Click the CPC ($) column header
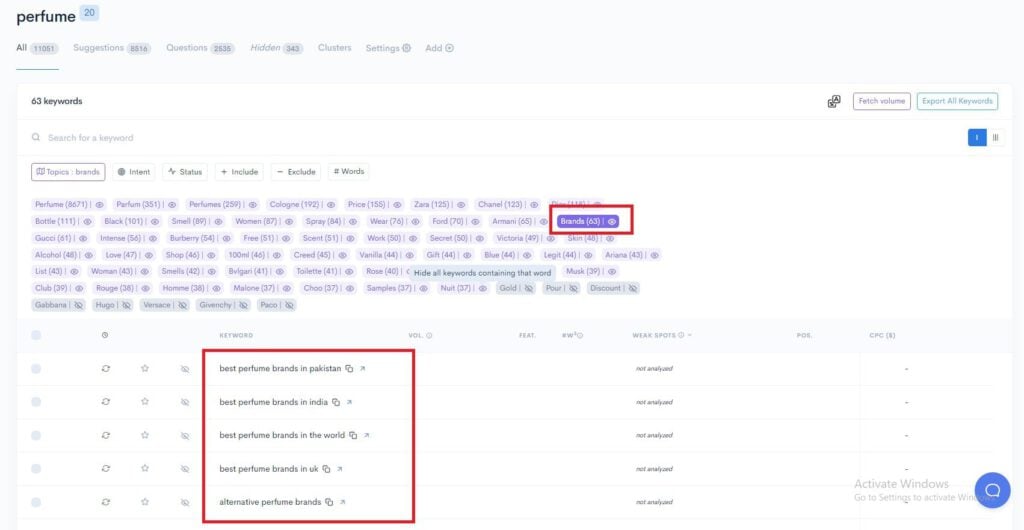The height and width of the screenshot is (530, 1024). pyautogui.click(x=882, y=335)
